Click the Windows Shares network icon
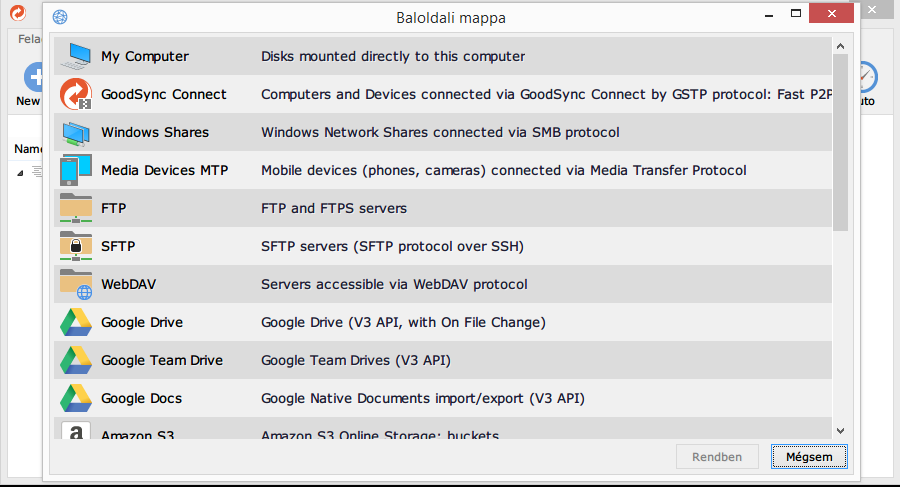 (x=76, y=132)
